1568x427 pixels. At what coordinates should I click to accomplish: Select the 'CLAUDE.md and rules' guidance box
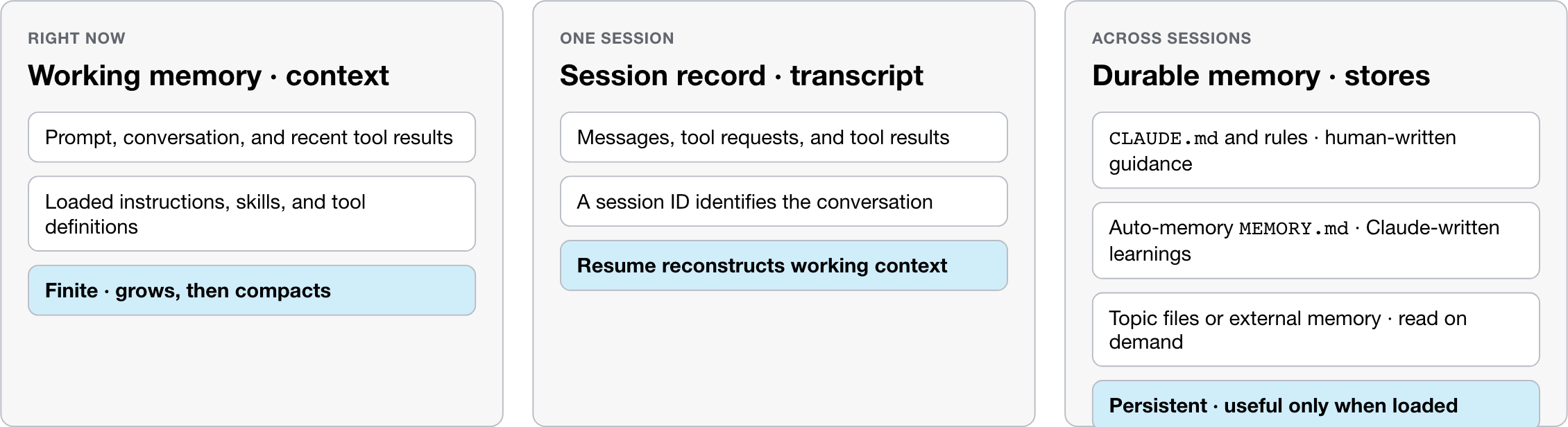point(1316,150)
